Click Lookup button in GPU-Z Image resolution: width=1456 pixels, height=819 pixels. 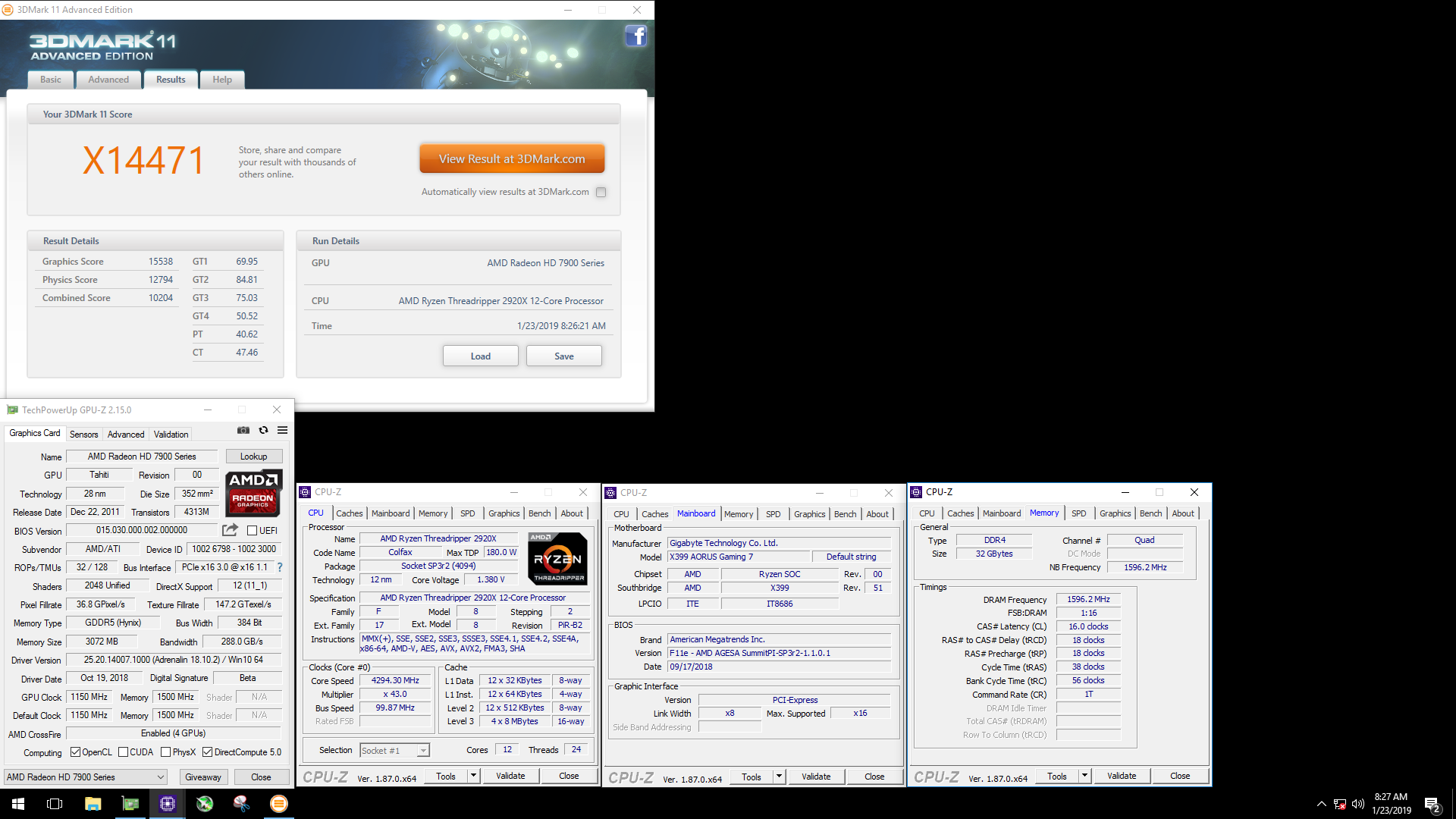pos(254,457)
